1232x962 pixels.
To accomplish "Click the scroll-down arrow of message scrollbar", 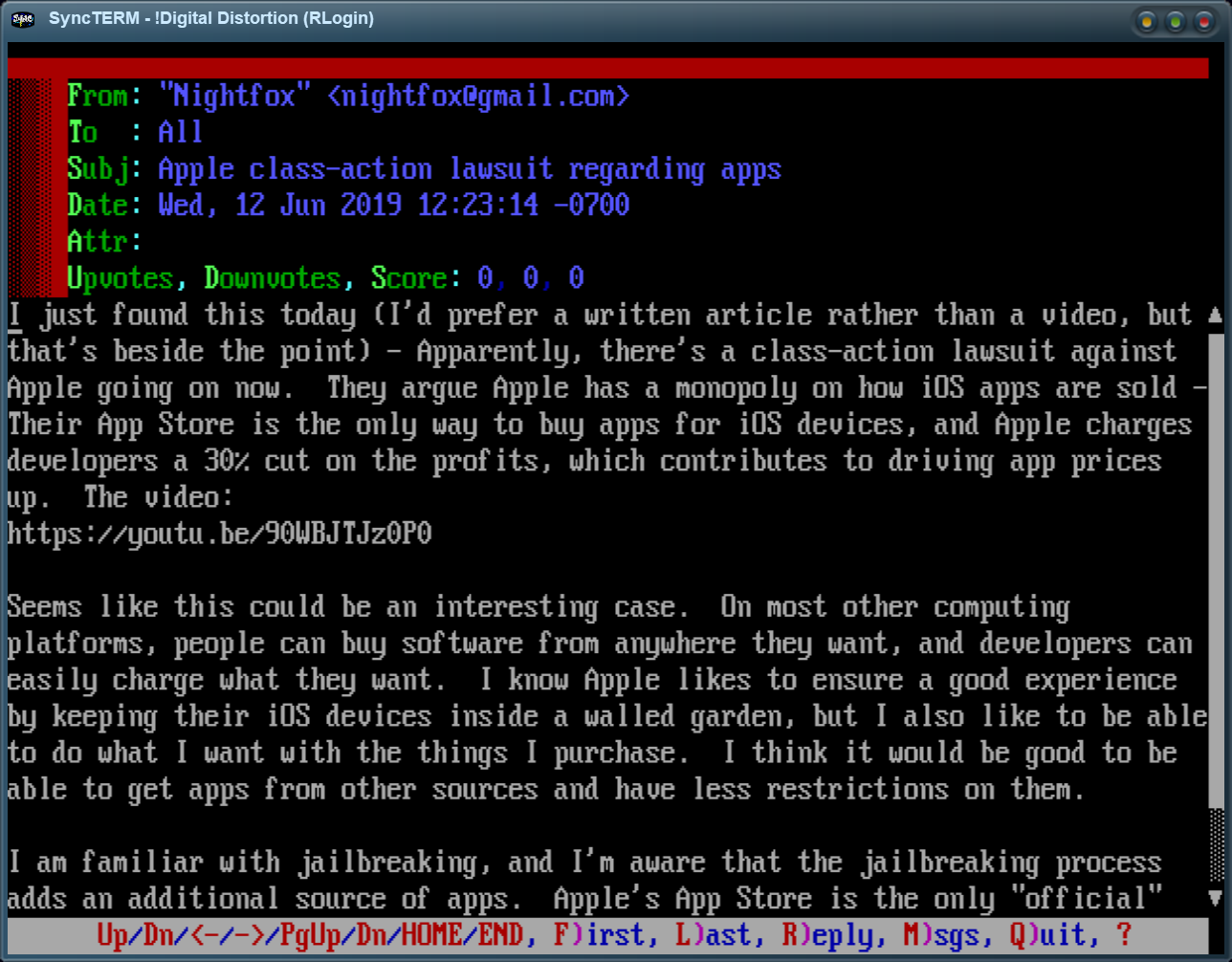I will [x=1216, y=898].
